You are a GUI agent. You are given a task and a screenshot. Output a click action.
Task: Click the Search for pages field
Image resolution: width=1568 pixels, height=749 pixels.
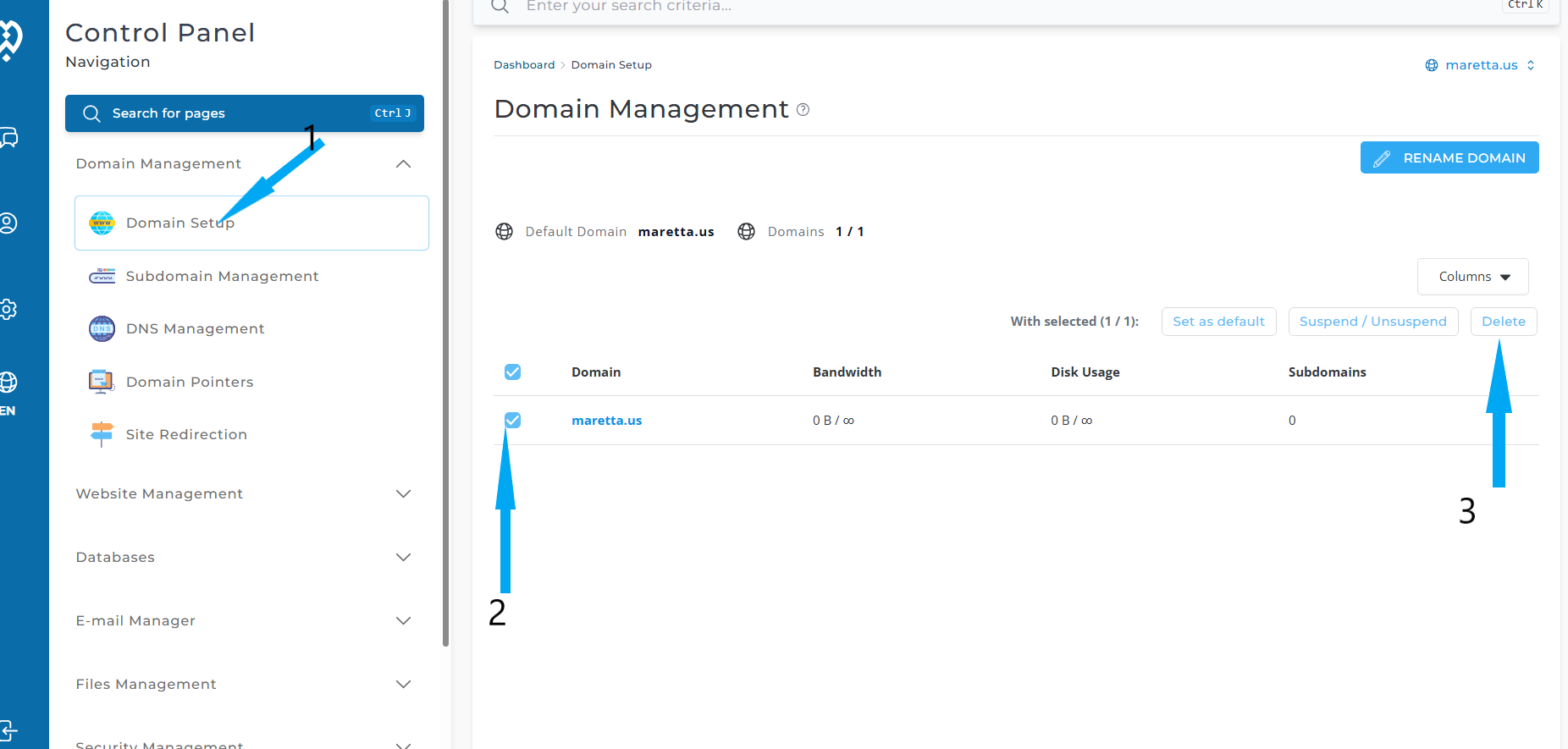pyautogui.click(x=244, y=113)
